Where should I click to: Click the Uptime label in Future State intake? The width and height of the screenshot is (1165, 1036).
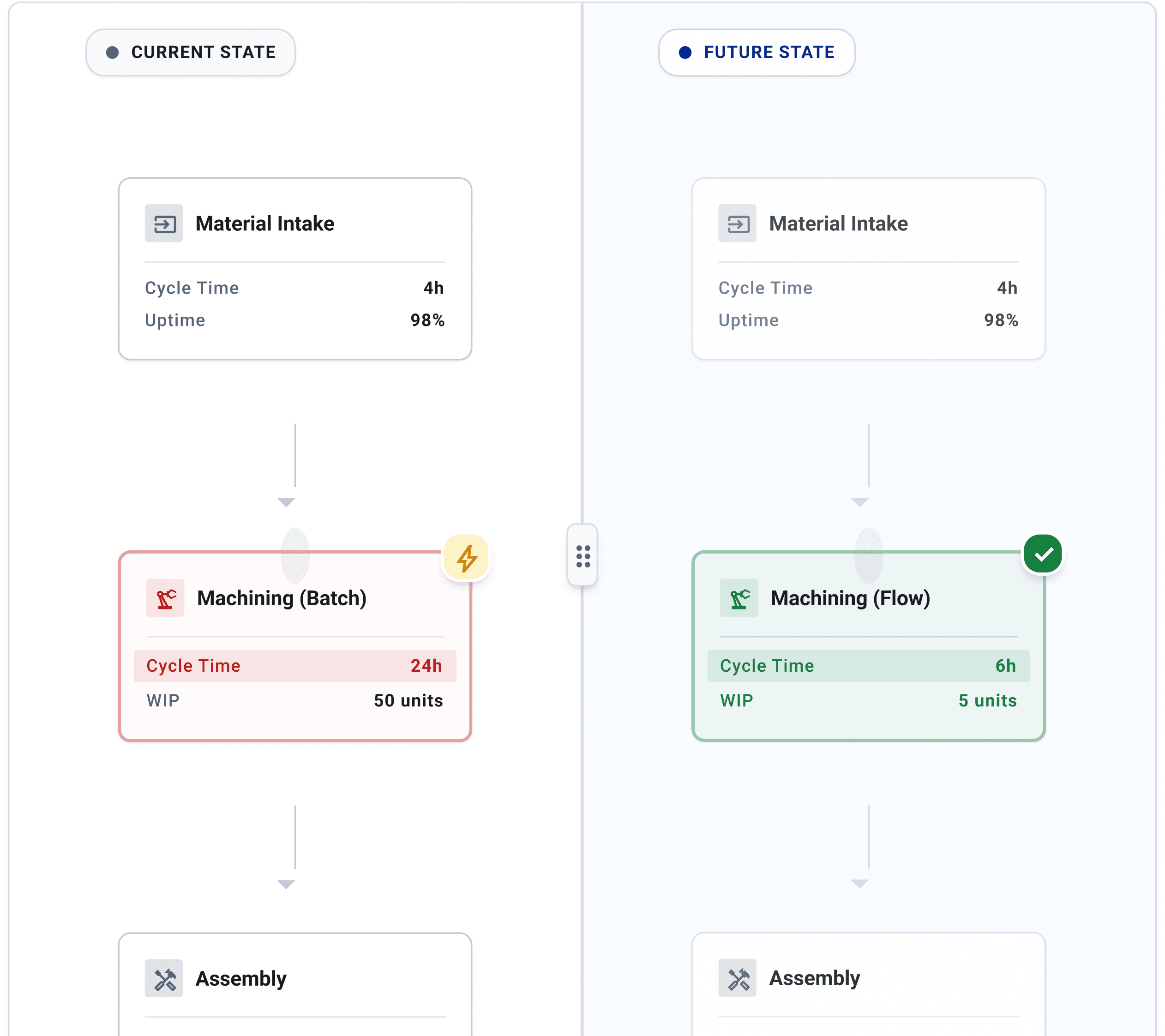tap(748, 320)
